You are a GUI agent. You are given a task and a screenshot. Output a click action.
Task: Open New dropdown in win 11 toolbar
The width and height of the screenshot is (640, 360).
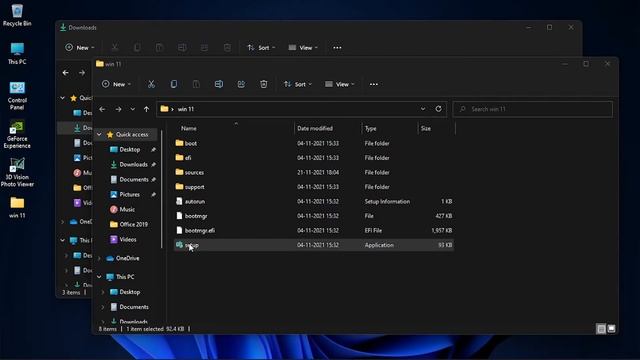(x=116, y=84)
